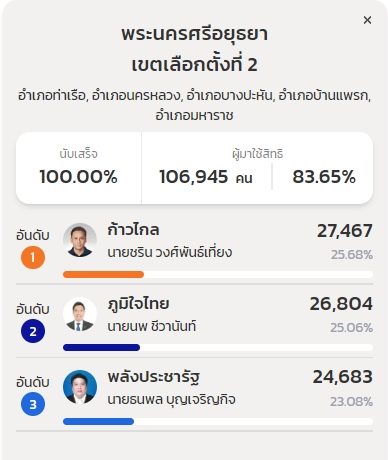Click the orange vote progress bar
The image size is (388, 460).
[x=103, y=275]
